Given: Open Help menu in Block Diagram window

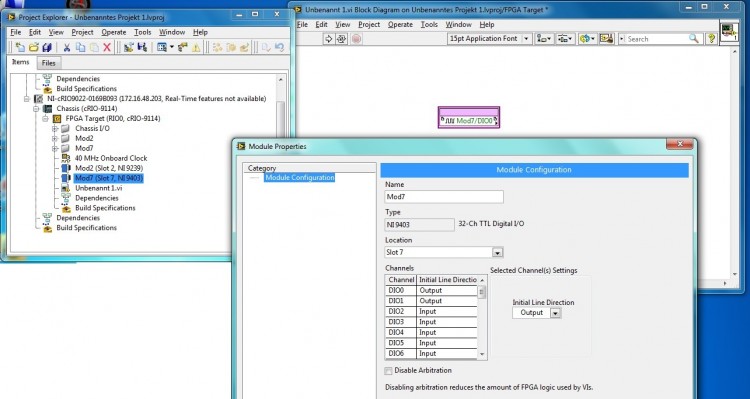Looking at the screenshot, I should click(486, 24).
